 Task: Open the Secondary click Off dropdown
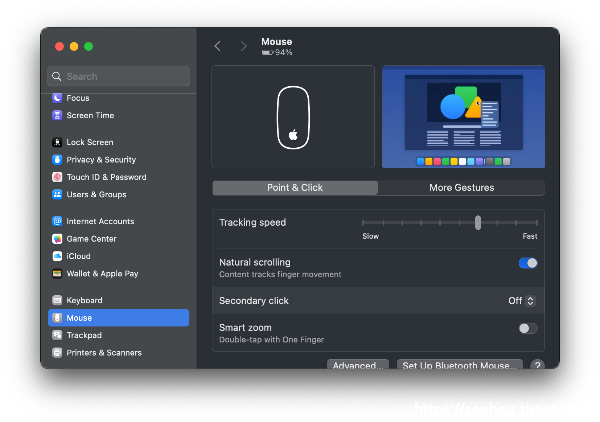click(x=522, y=301)
